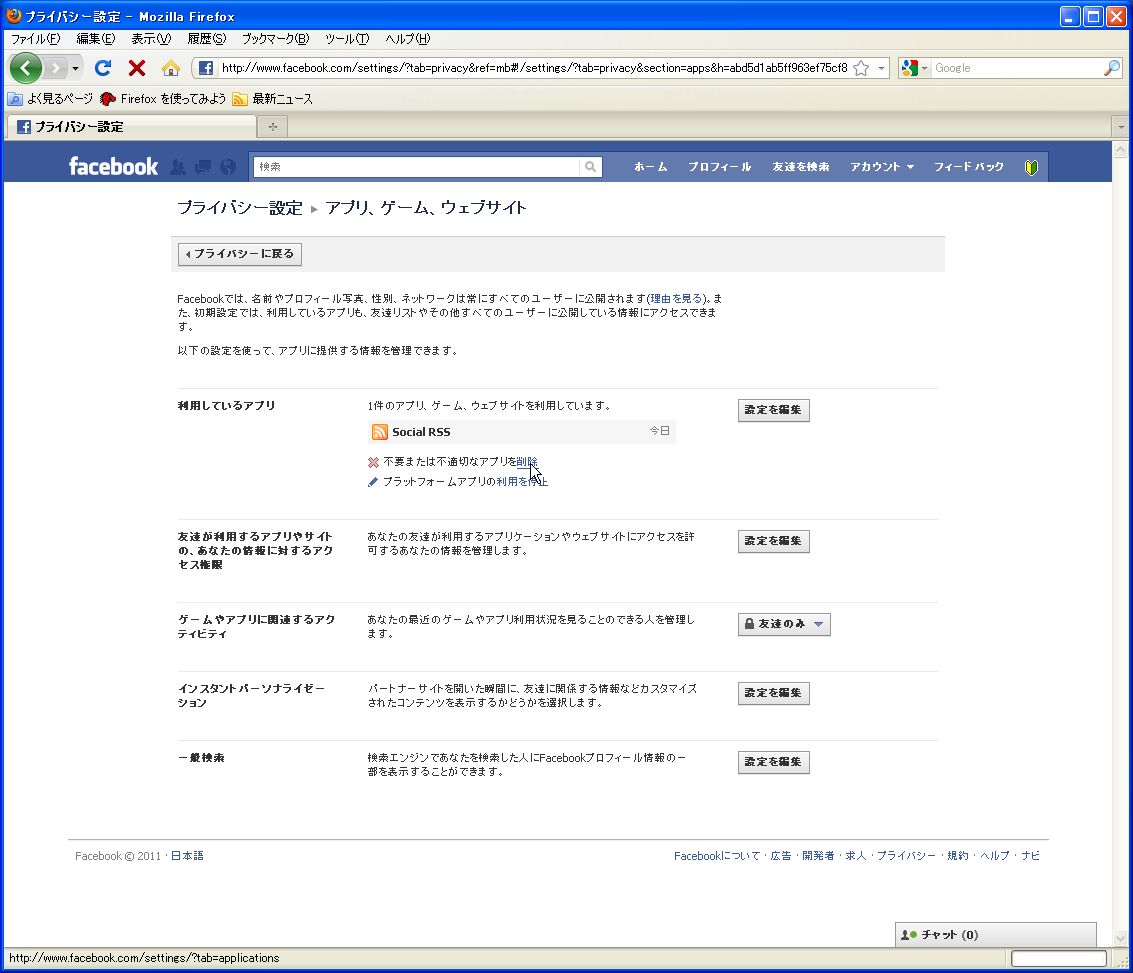Click the pencil icon beside platform apps
The image size is (1133, 973).
373,482
